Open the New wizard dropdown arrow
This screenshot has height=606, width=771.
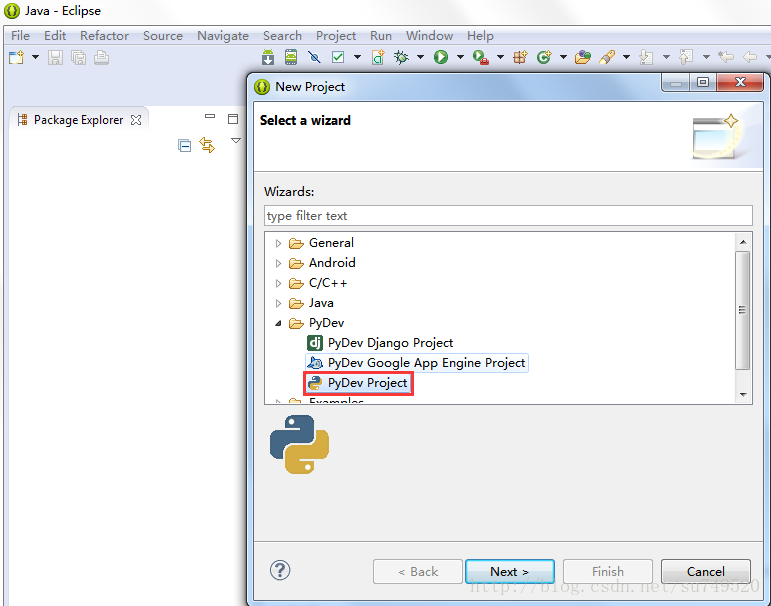pyautogui.click(x=35, y=58)
